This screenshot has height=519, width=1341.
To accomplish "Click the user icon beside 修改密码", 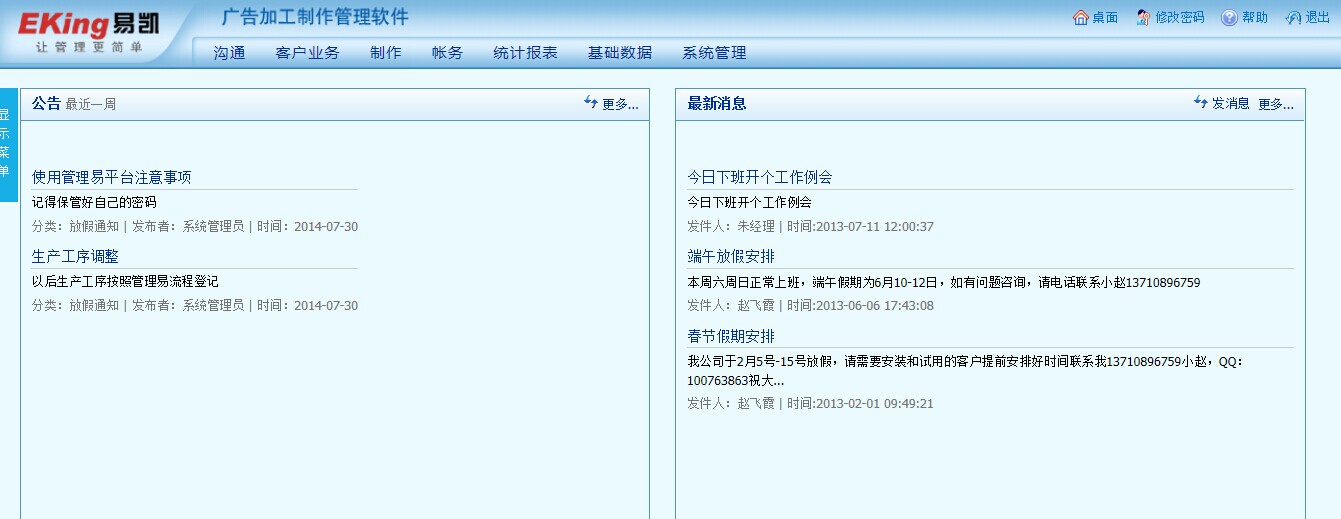I will (x=1143, y=17).
